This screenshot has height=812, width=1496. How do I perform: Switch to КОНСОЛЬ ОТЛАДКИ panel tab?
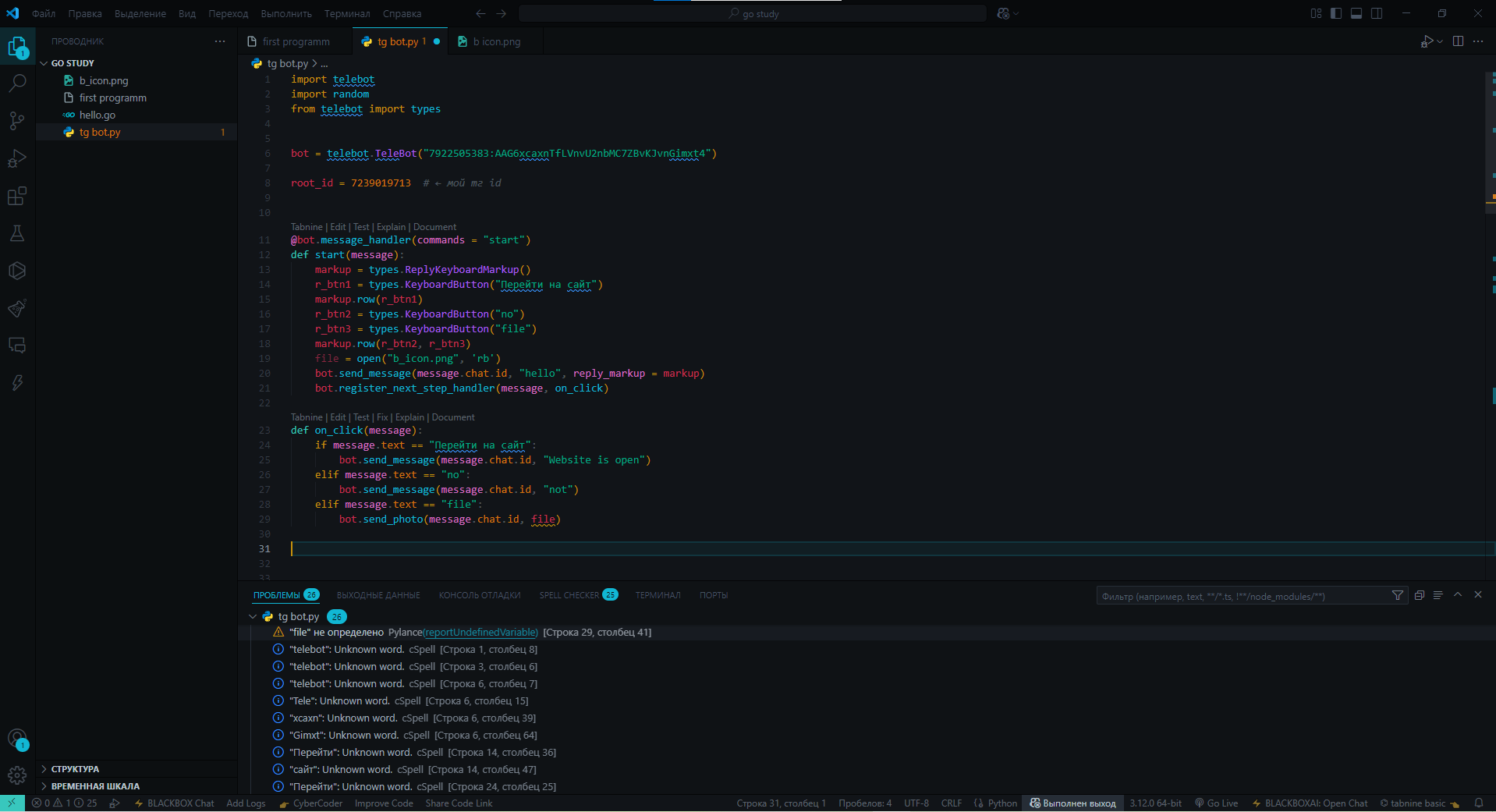point(480,595)
